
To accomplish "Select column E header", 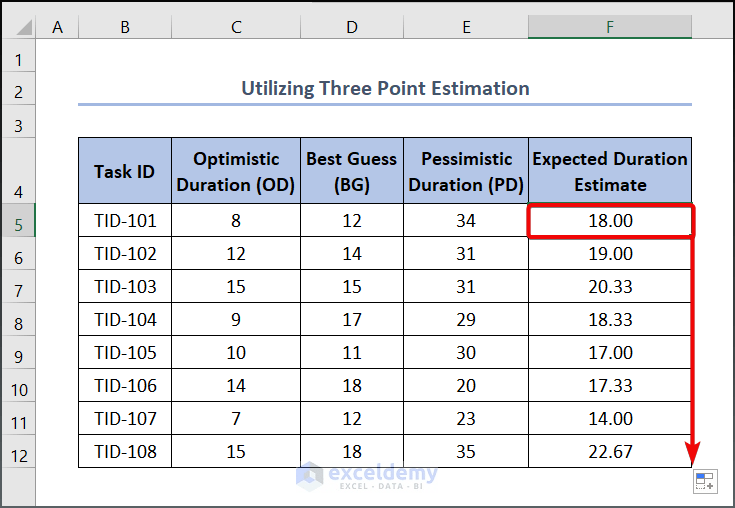I will pos(466,27).
